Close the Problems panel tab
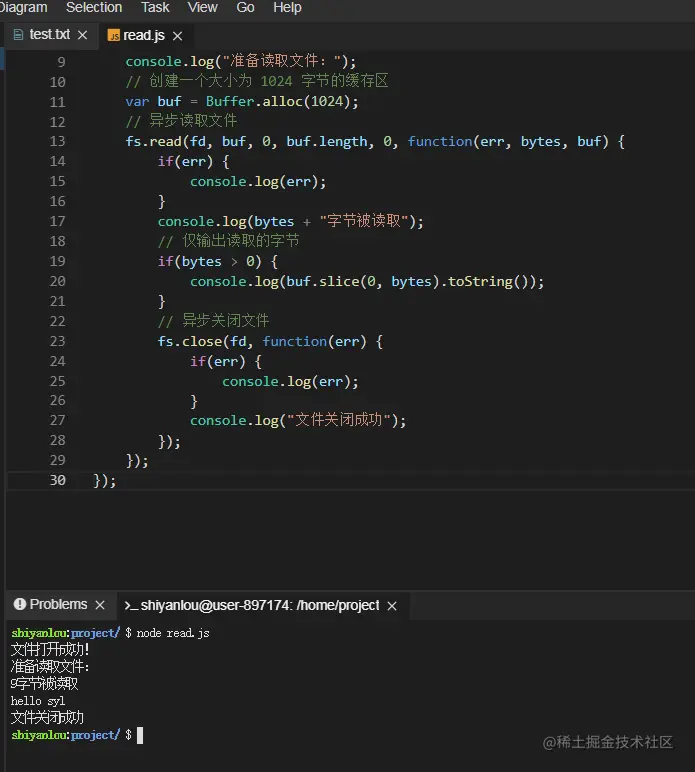This screenshot has height=772, width=695. coord(100,605)
